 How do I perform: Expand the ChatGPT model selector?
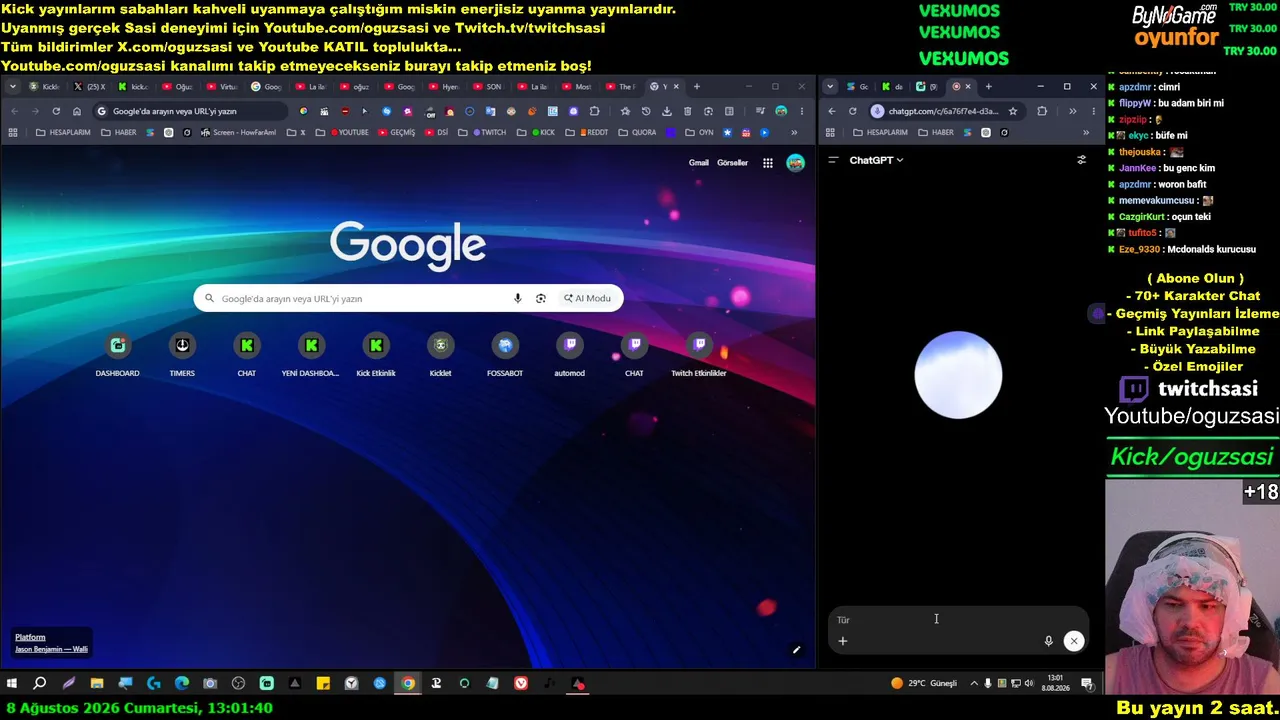[x=876, y=160]
